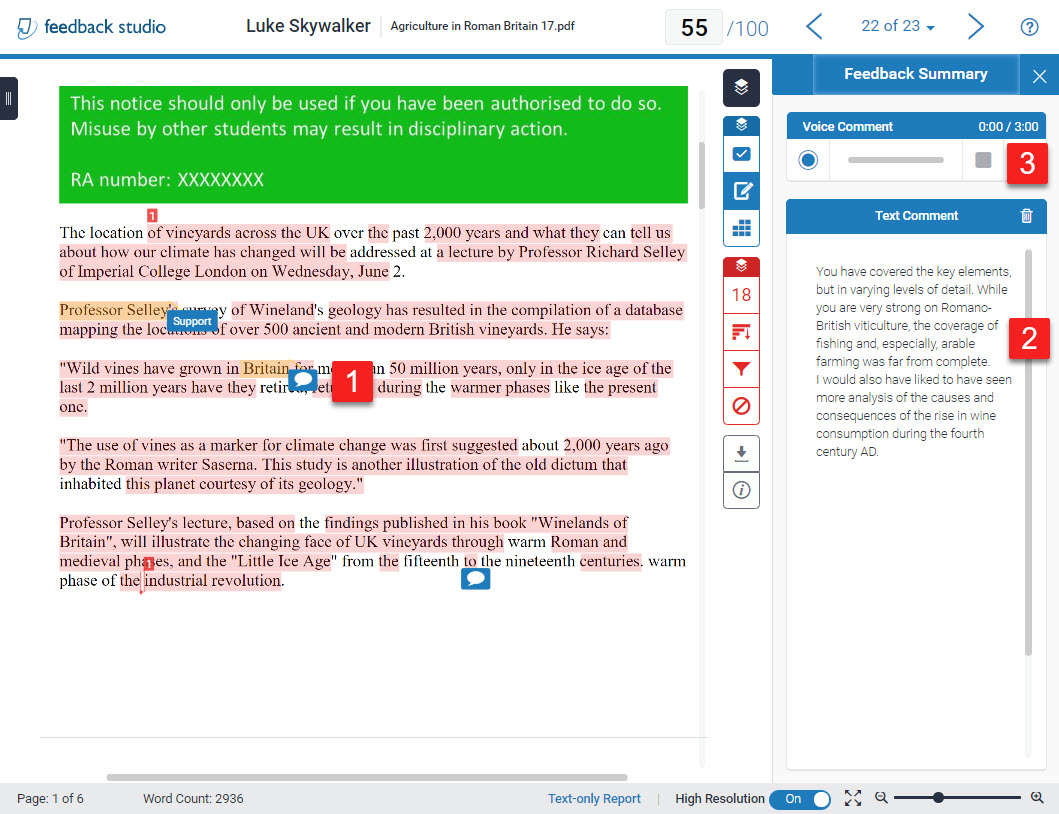Open the QuickMarks checkmark tool
Image resolution: width=1059 pixels, height=814 pixels.
click(741, 155)
